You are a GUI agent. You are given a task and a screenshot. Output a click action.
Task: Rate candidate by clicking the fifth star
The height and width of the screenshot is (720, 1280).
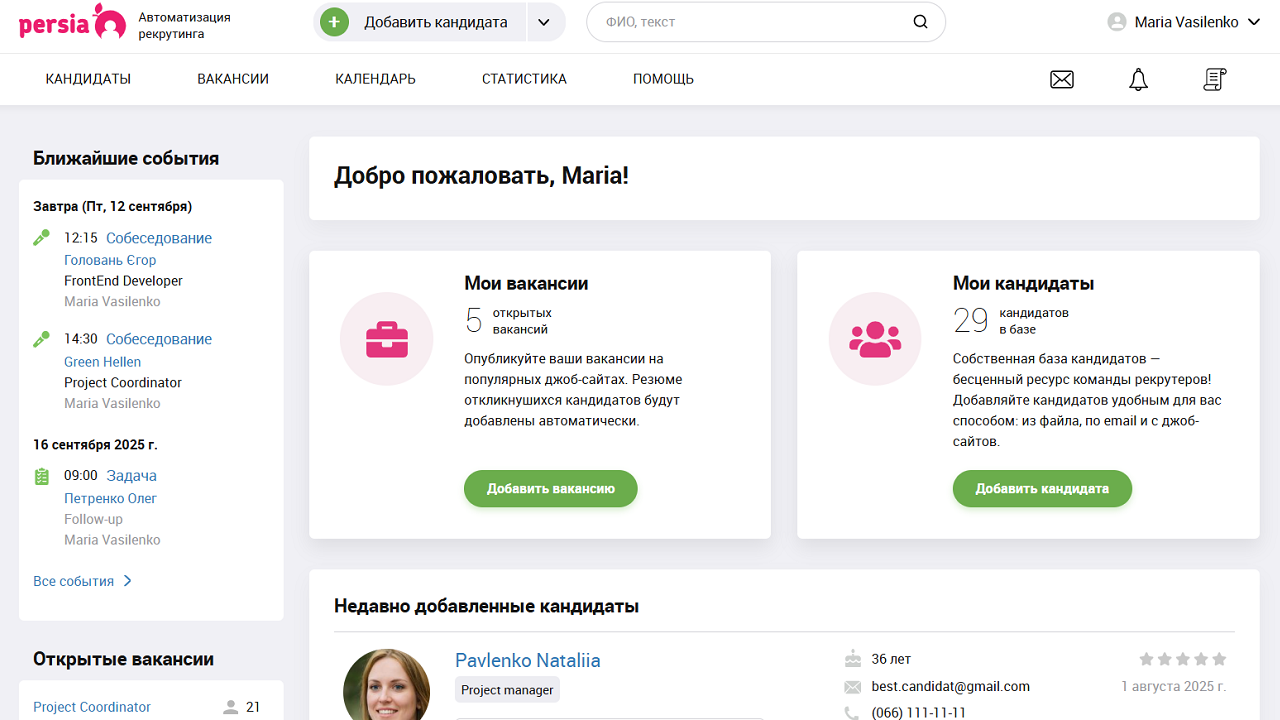click(1218, 659)
